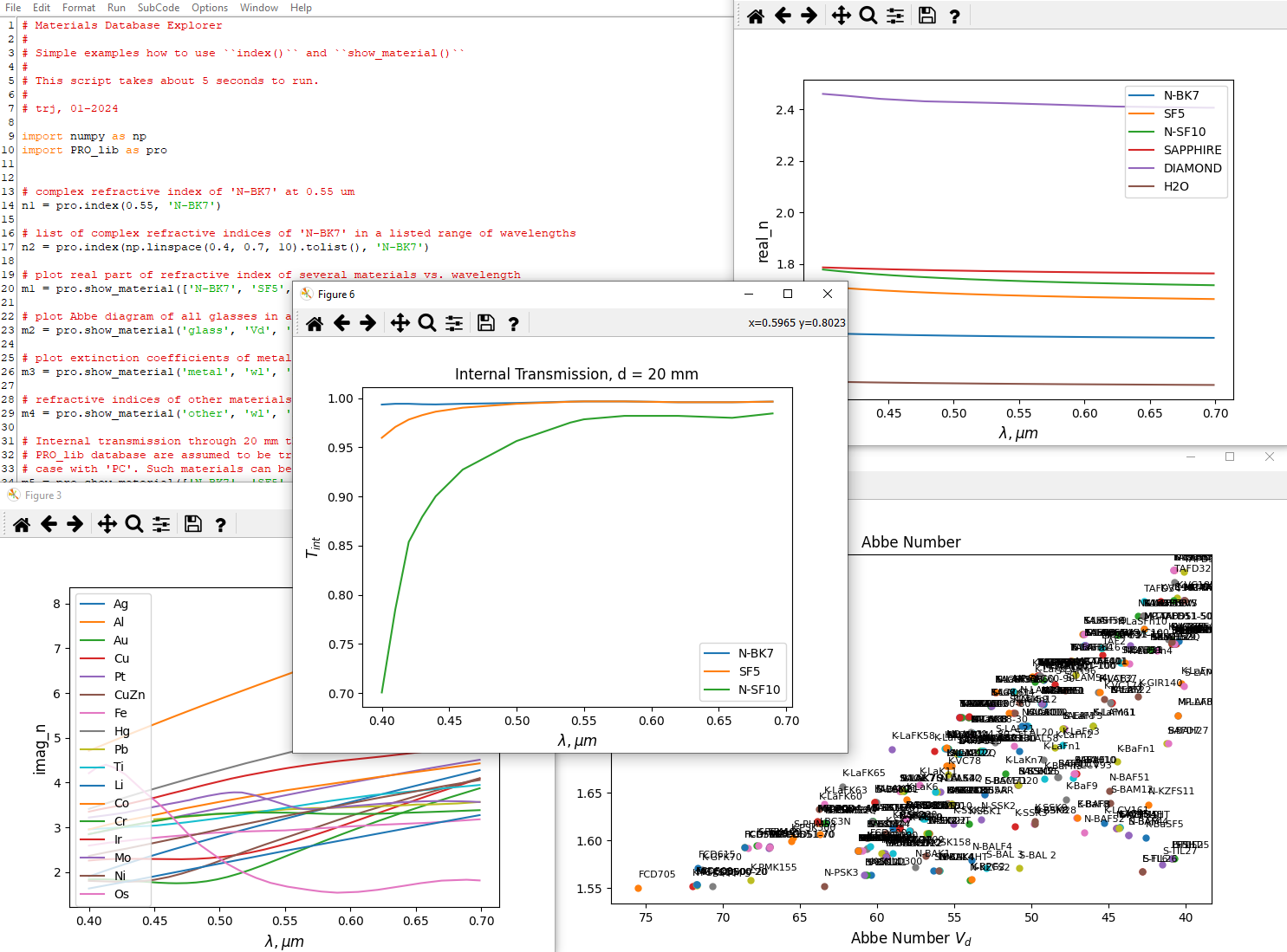Screen dimensions: 1287x952
Task: Click the Home icon in Figure 6 toolbar
Action: [x=315, y=323]
